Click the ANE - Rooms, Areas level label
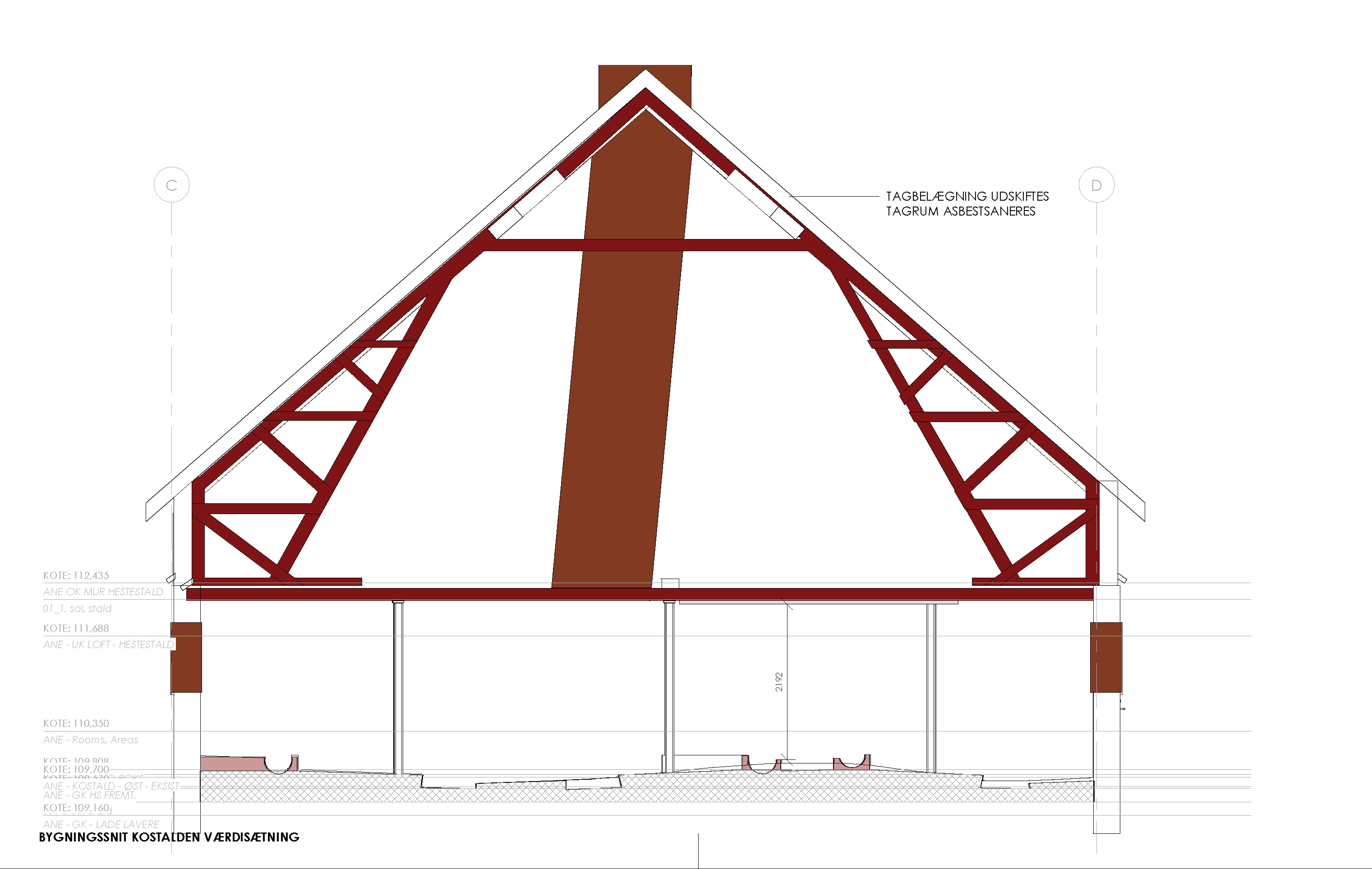 point(91,740)
